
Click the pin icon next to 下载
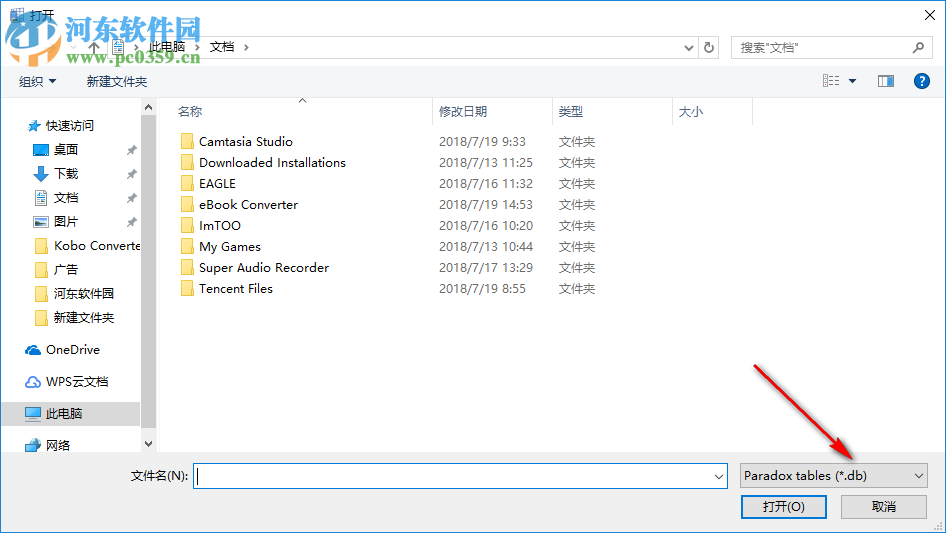coord(132,174)
